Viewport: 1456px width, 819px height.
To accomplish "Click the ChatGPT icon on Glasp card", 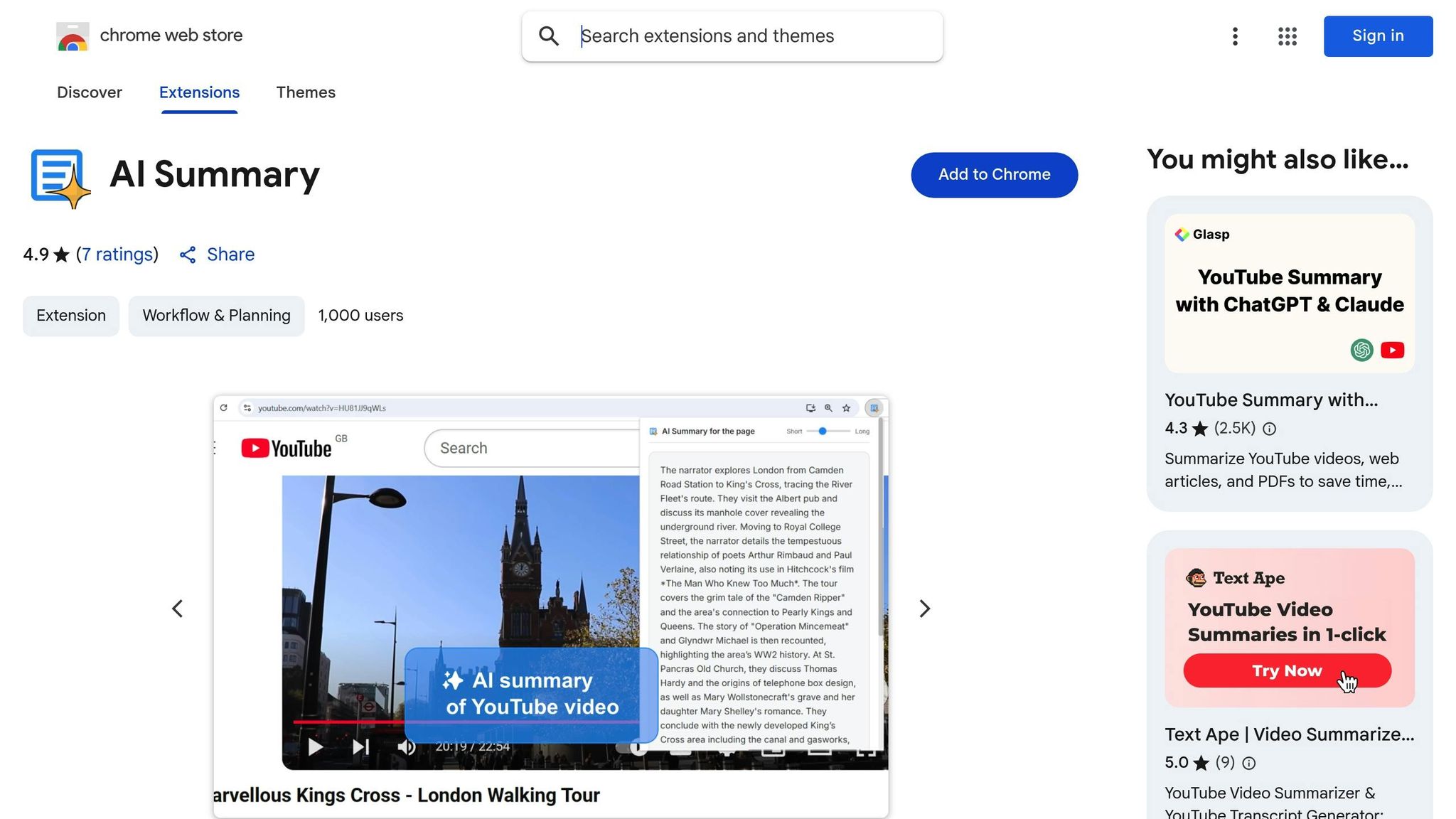I will point(1361,350).
